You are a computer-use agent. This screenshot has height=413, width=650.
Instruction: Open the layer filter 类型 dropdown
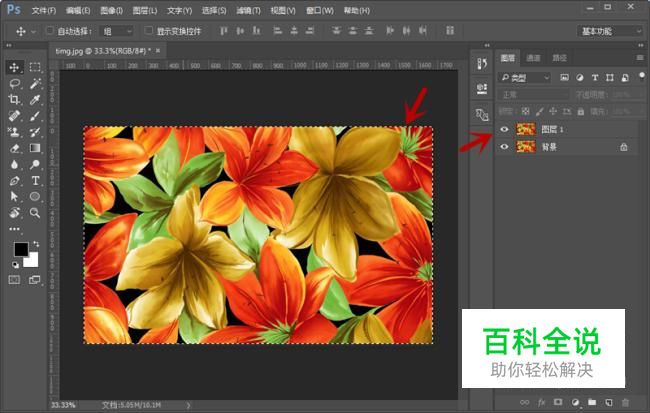527,77
